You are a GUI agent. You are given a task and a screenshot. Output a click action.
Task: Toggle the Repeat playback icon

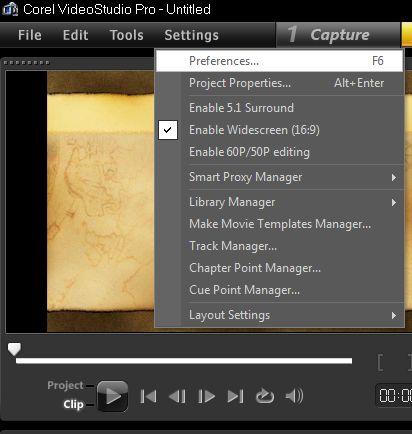(265, 396)
